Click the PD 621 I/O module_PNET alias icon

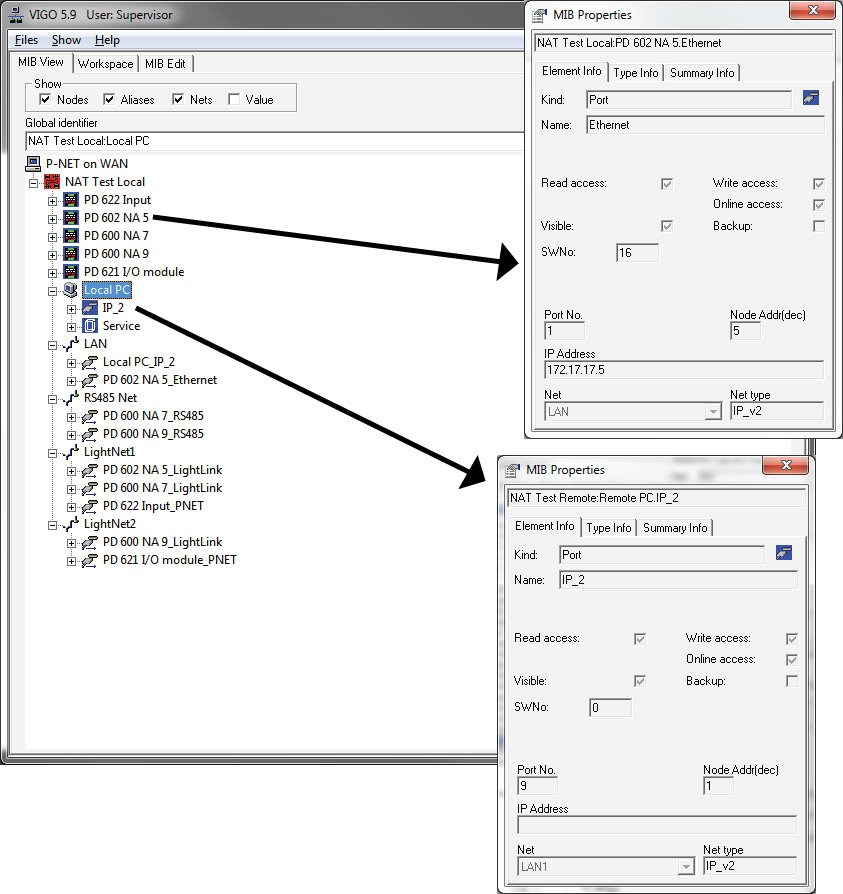click(x=90, y=560)
